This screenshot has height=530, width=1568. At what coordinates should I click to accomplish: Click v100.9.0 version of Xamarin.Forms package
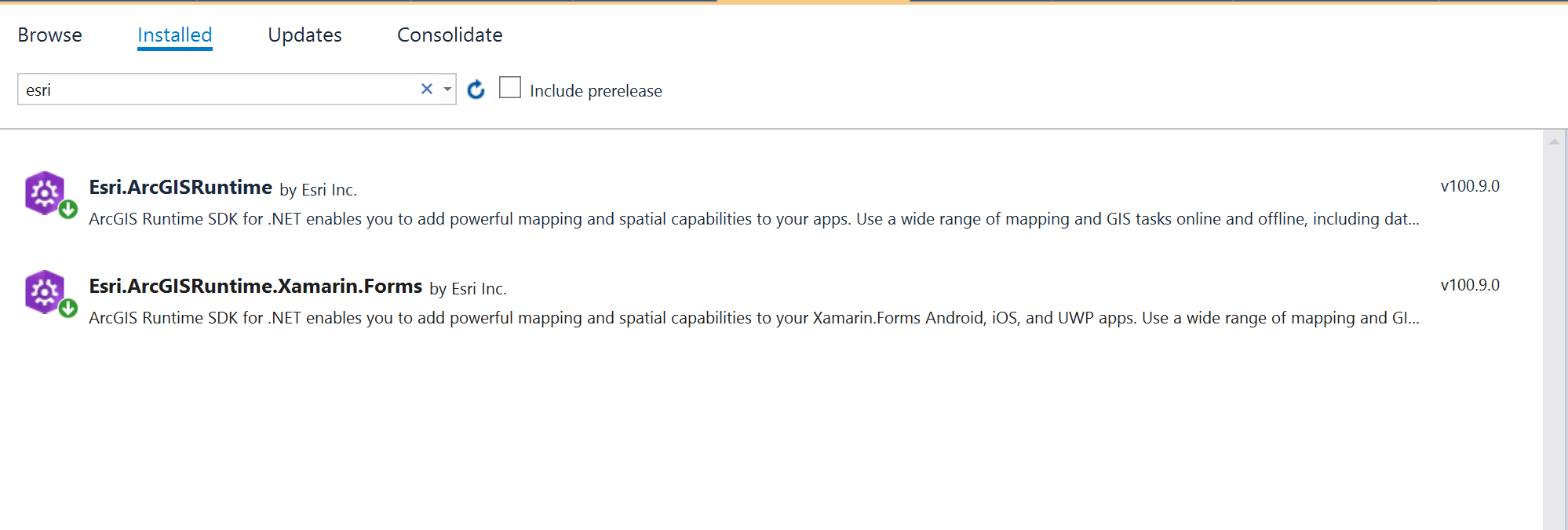1470,285
